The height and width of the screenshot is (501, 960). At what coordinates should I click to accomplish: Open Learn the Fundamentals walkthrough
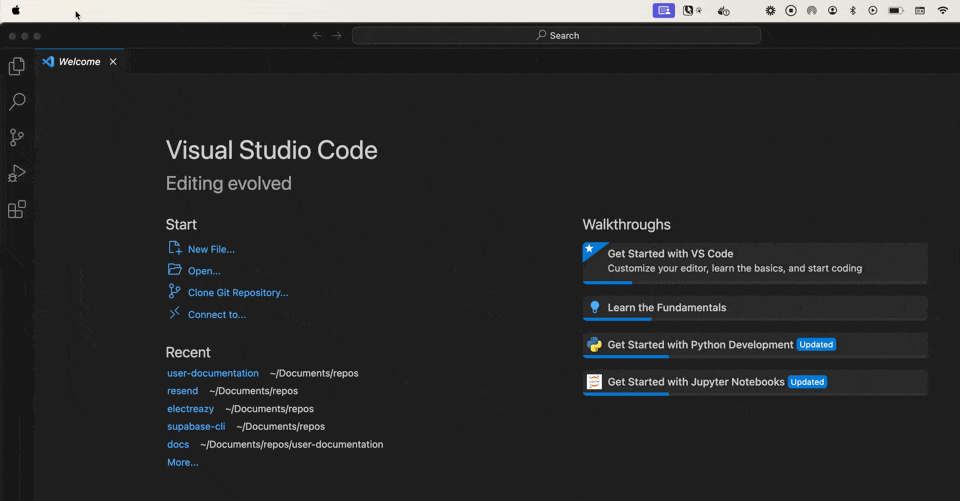pos(755,308)
